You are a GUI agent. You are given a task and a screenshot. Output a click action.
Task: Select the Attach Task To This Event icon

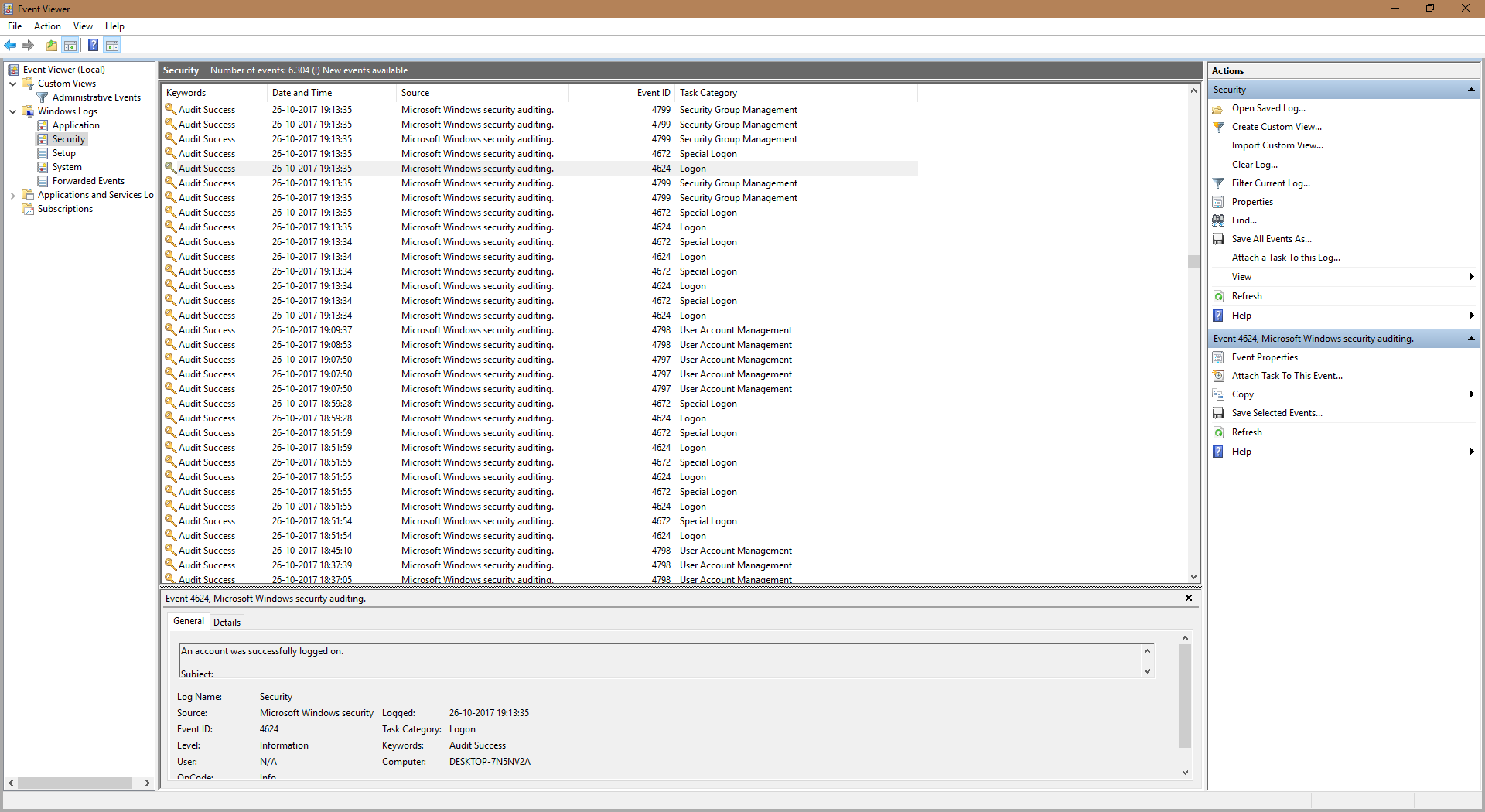point(1218,375)
